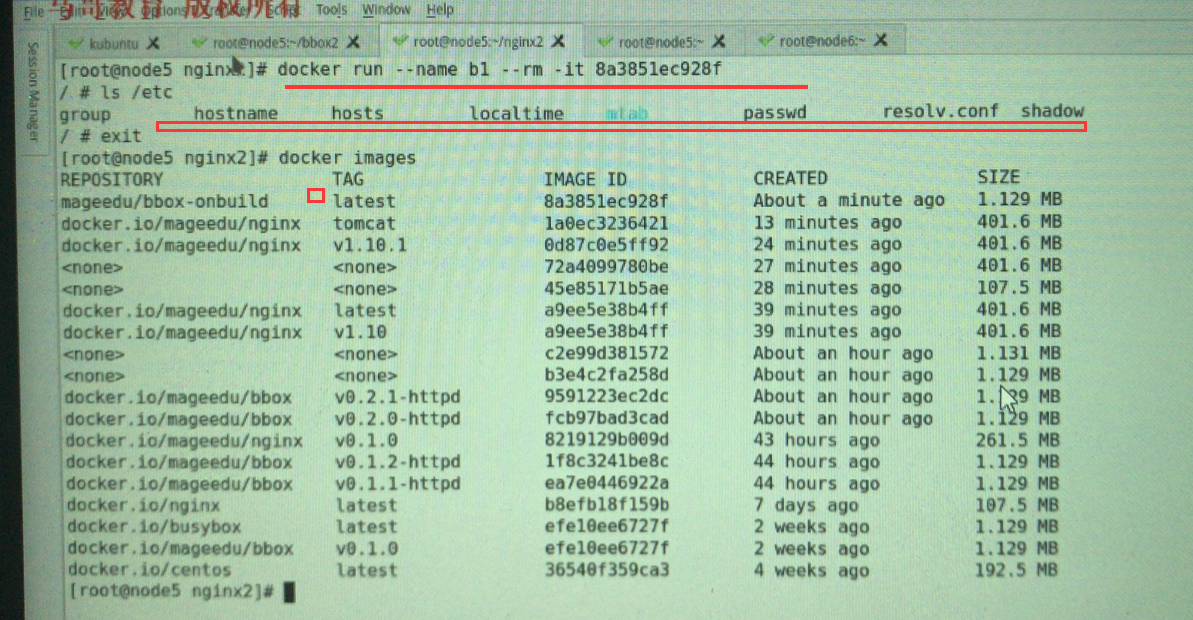The width and height of the screenshot is (1193, 620).
Task: Open the Tools menu
Action: tap(331, 10)
